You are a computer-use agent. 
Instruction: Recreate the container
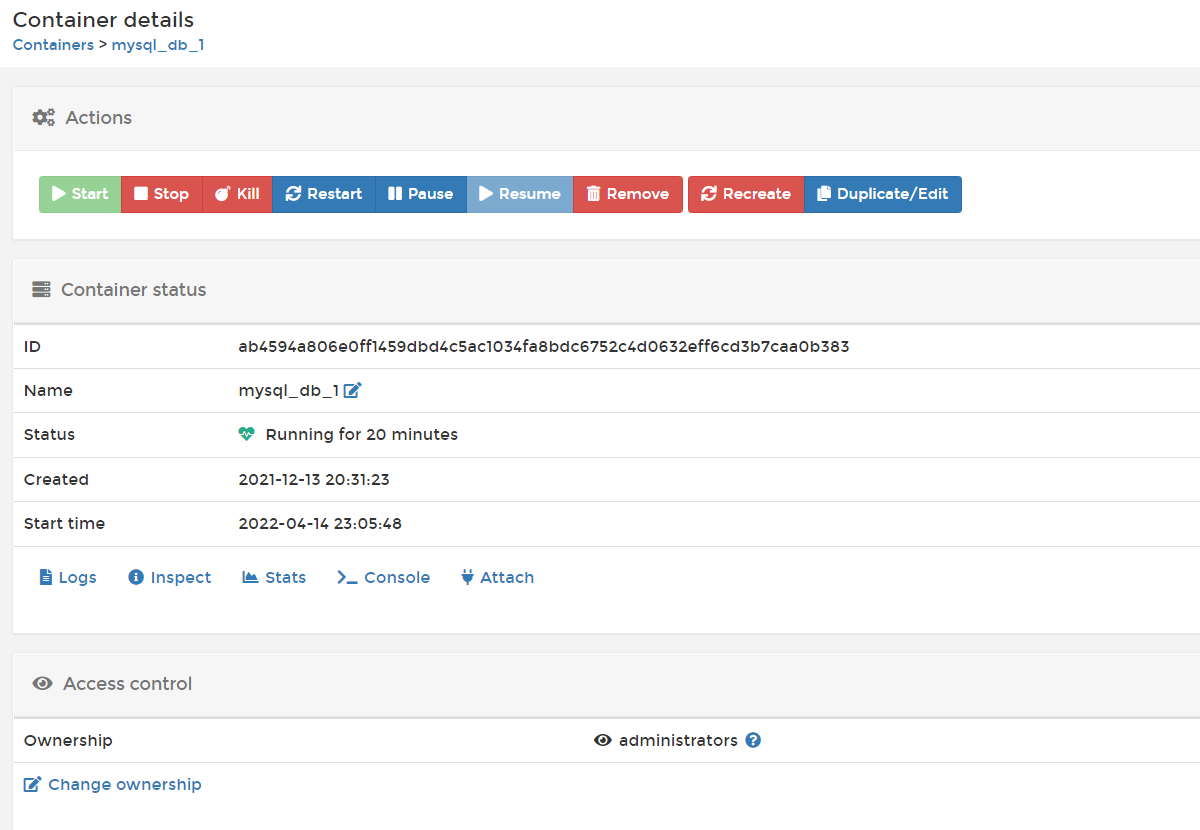[x=746, y=194]
